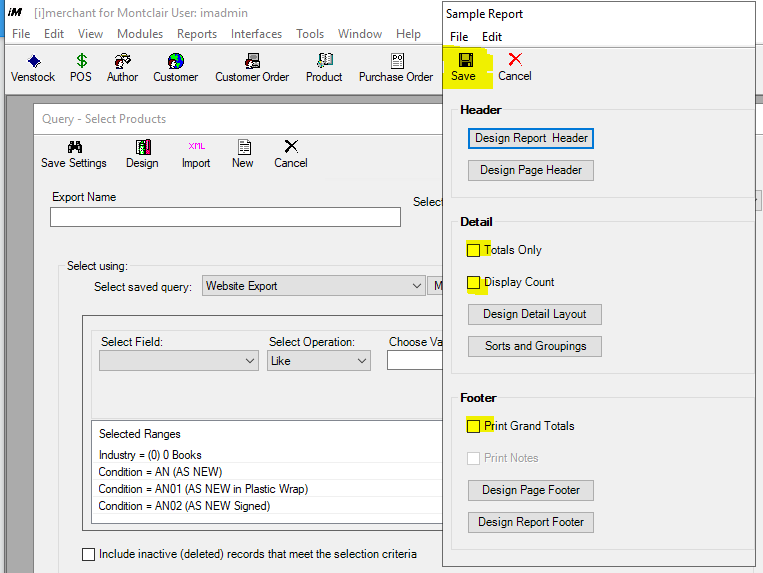763x573 pixels.
Task: Click the partially hidden button beside saved query
Action: [436, 286]
